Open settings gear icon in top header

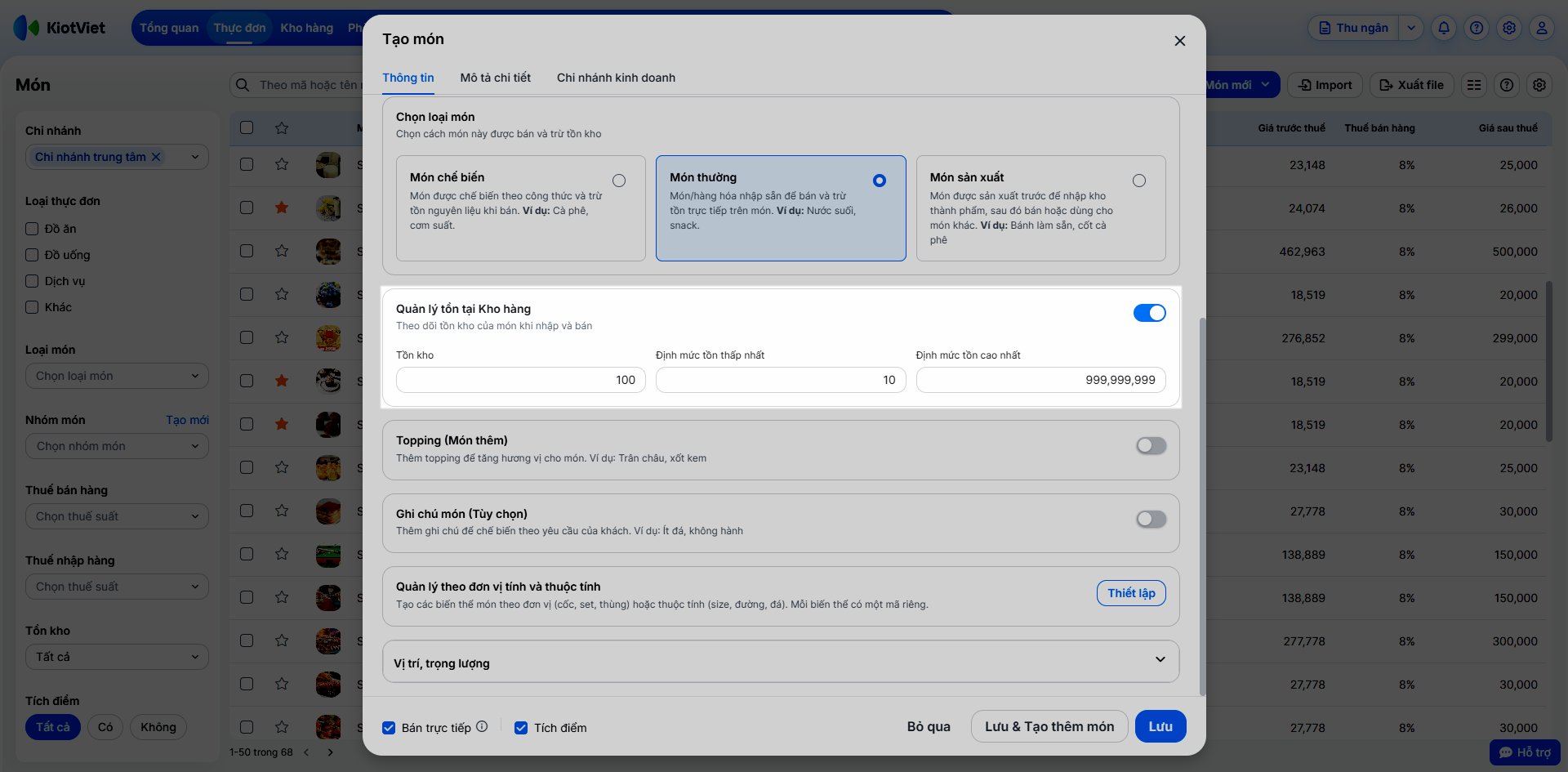pyautogui.click(x=1509, y=28)
